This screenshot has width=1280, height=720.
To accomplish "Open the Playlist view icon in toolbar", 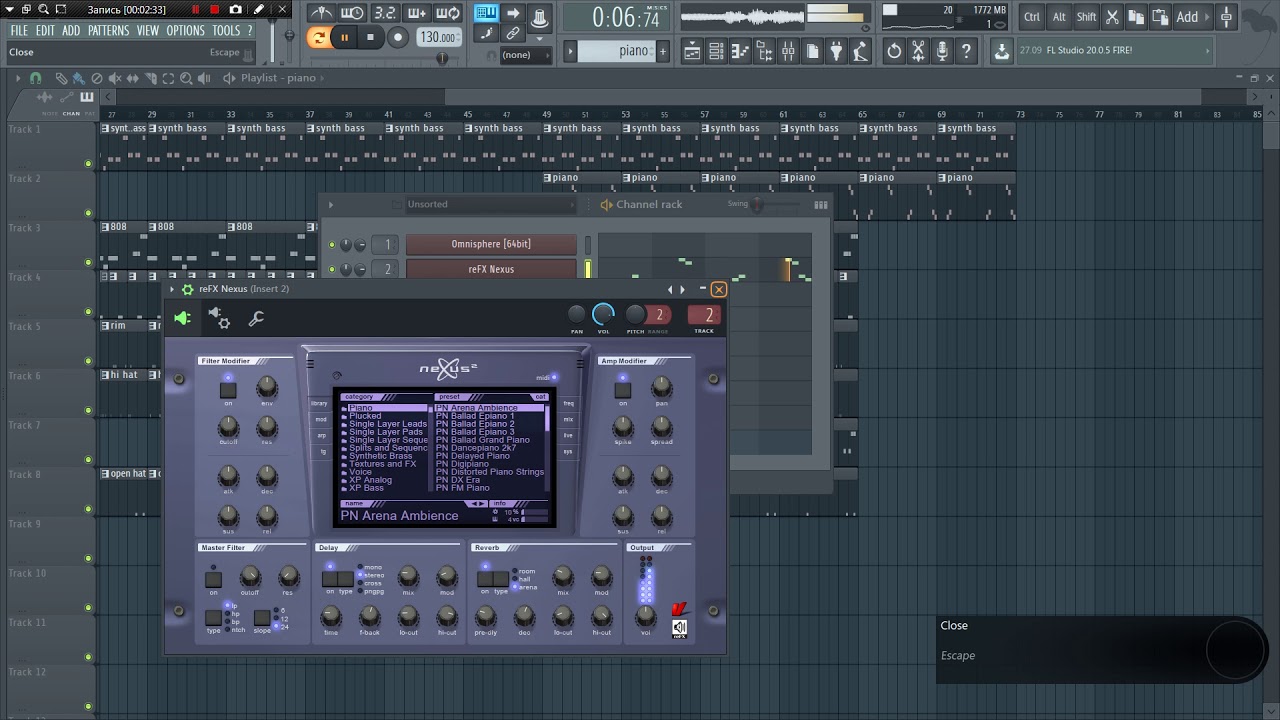I will (692, 51).
